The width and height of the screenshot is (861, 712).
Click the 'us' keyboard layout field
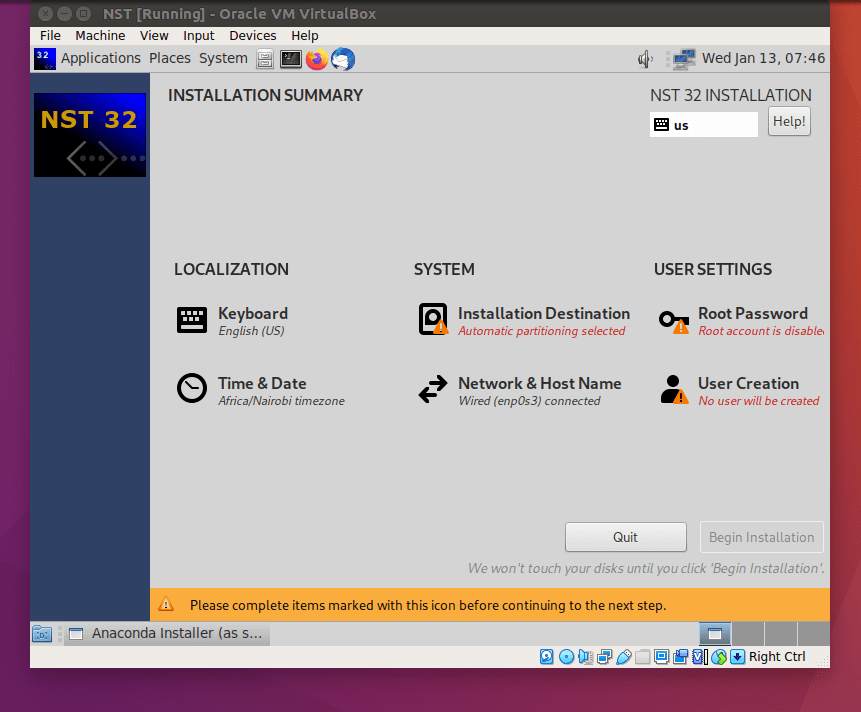(703, 125)
